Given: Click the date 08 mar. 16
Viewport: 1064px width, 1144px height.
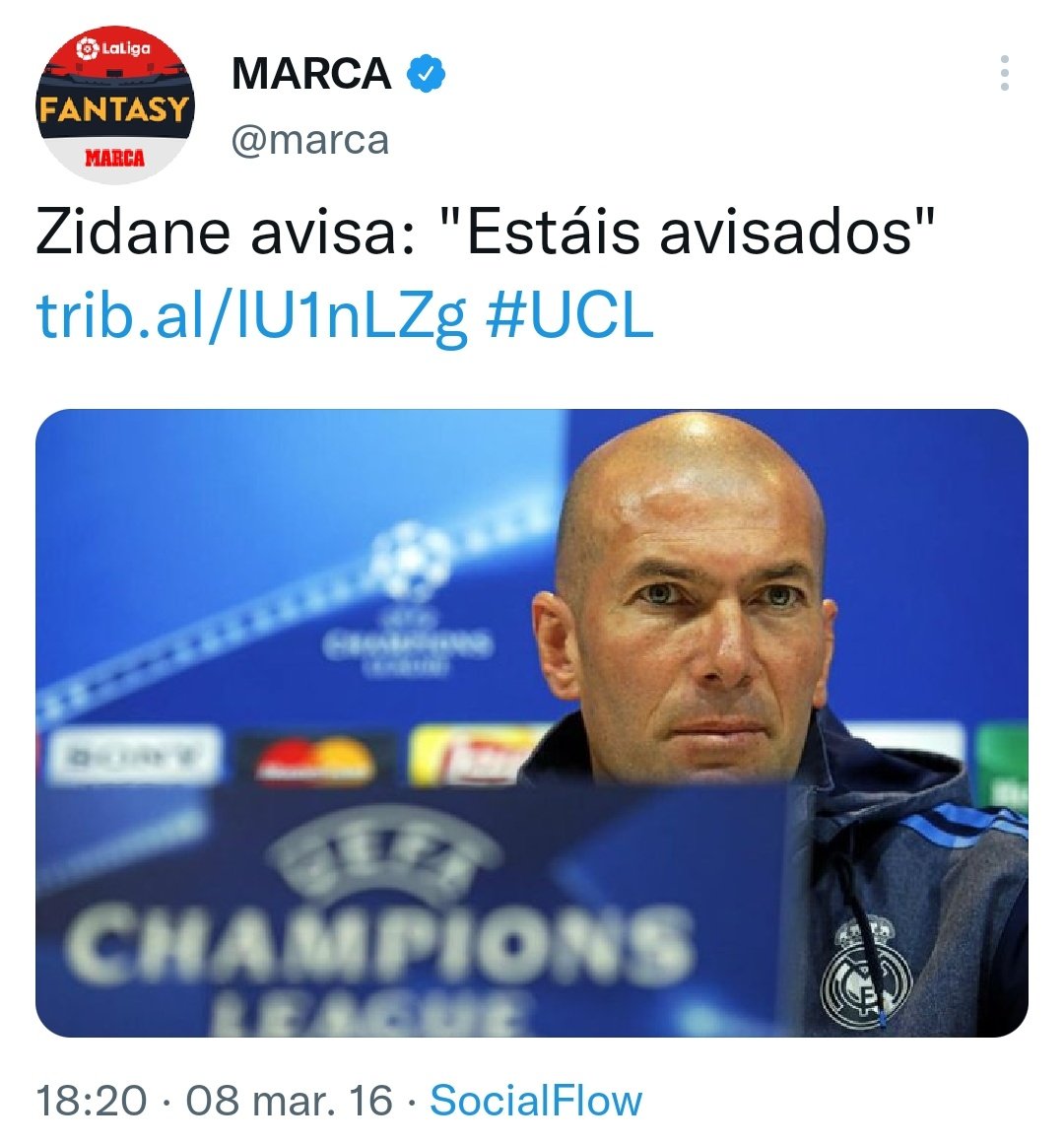Looking at the screenshot, I should point(290,1101).
